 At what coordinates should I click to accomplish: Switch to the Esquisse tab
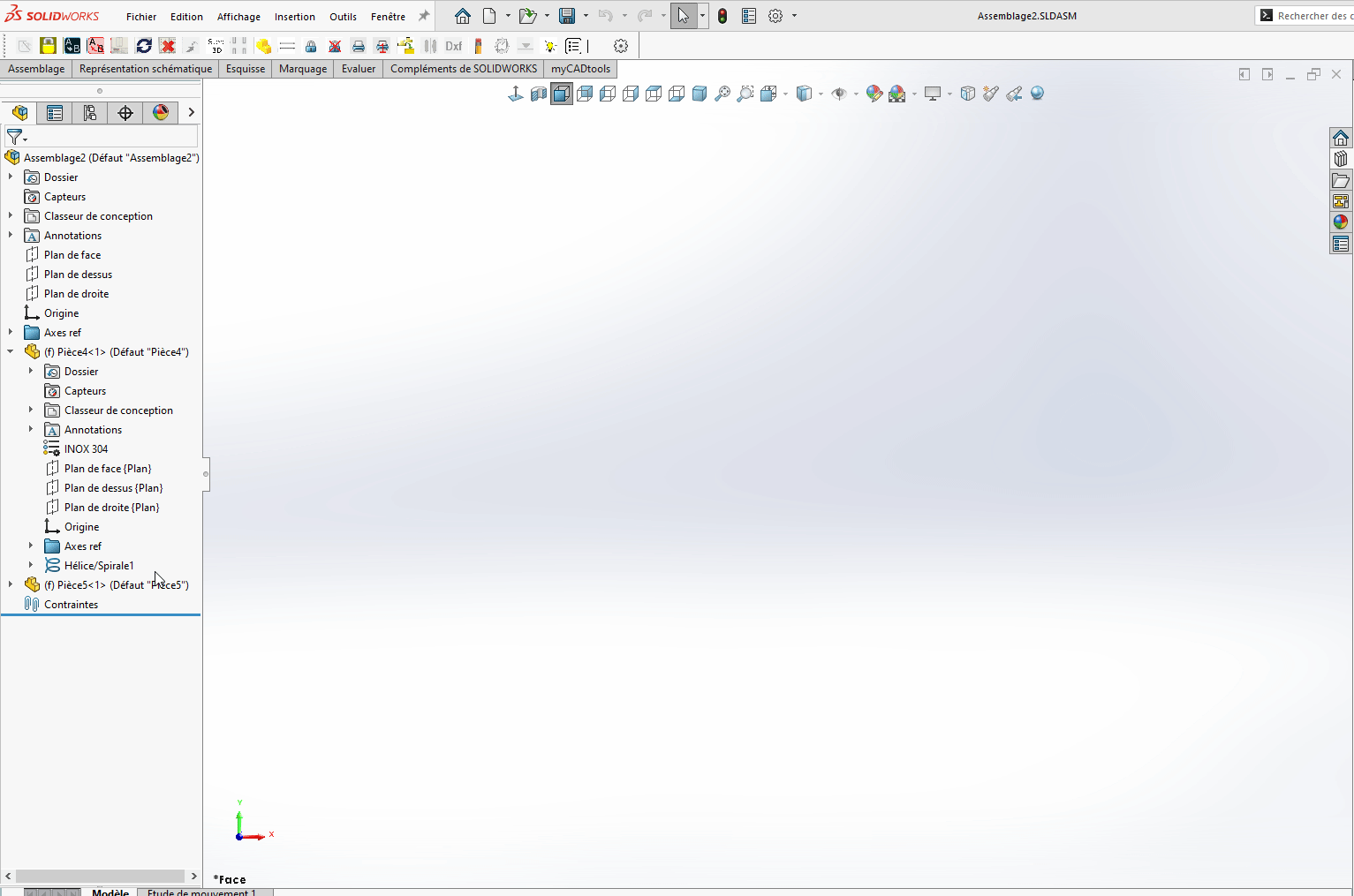(x=246, y=69)
